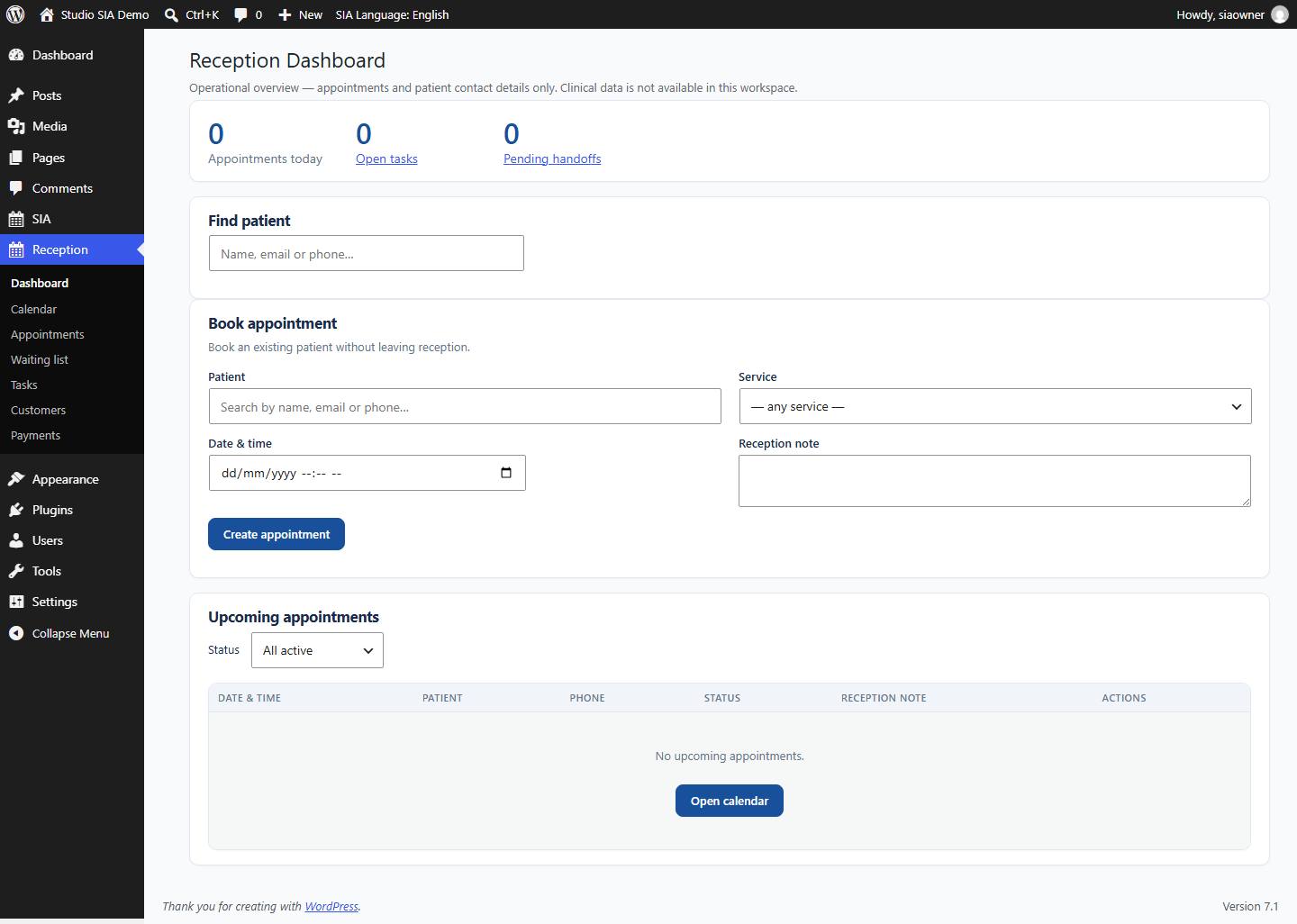Open the Status All active dropdown
This screenshot has width=1297, height=924.
[x=317, y=650]
